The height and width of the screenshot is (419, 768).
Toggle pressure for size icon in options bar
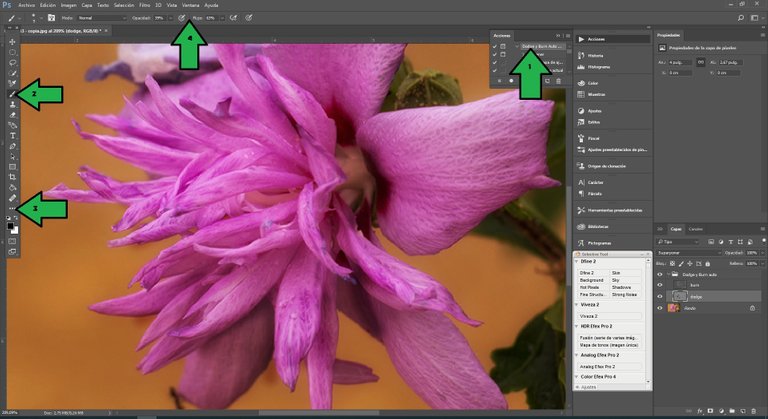tap(249, 18)
